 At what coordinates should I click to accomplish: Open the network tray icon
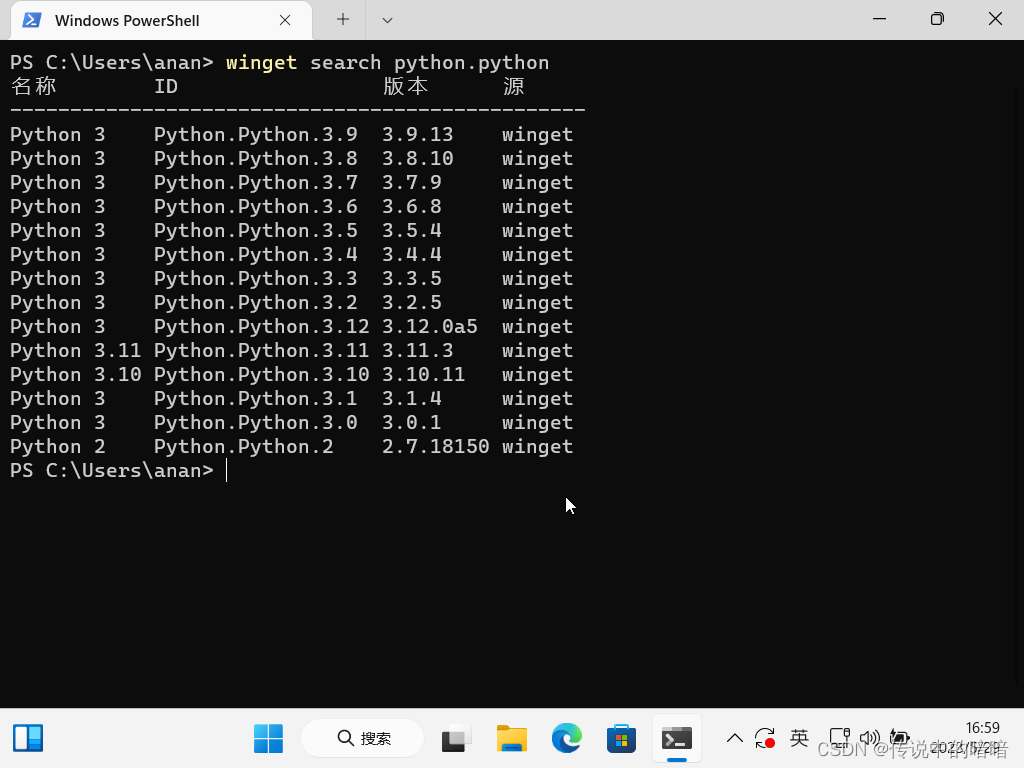point(840,739)
